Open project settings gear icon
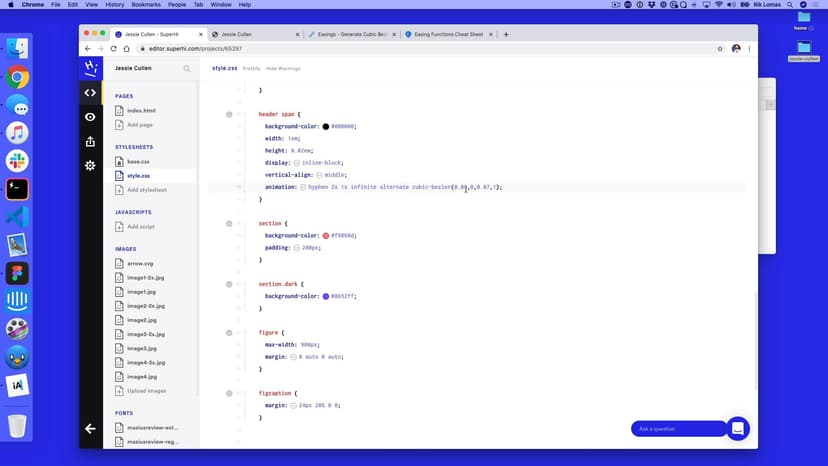Viewport: 828px width, 466px height. click(x=90, y=165)
